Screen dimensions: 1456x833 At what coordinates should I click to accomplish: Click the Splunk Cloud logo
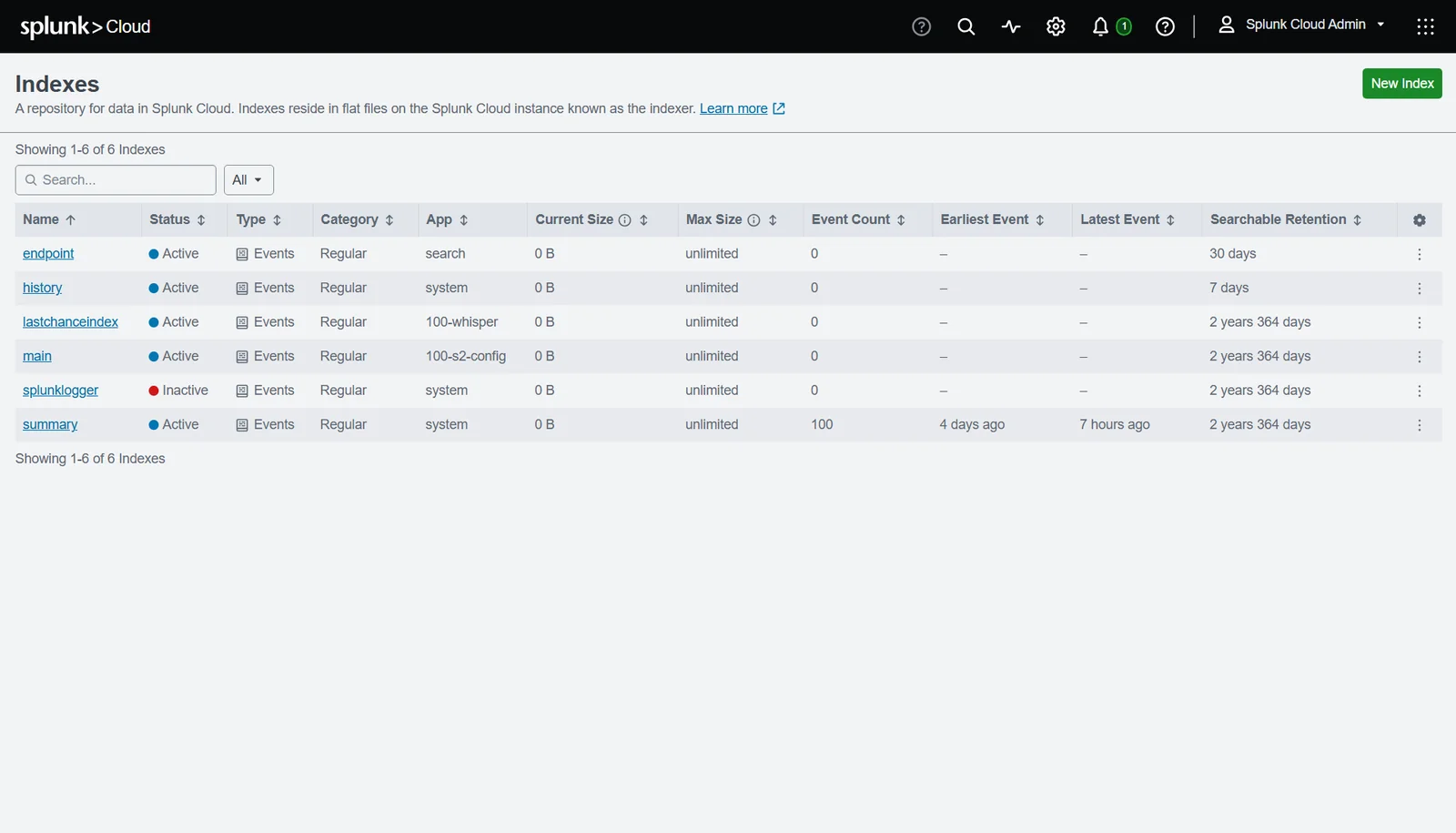tap(86, 26)
